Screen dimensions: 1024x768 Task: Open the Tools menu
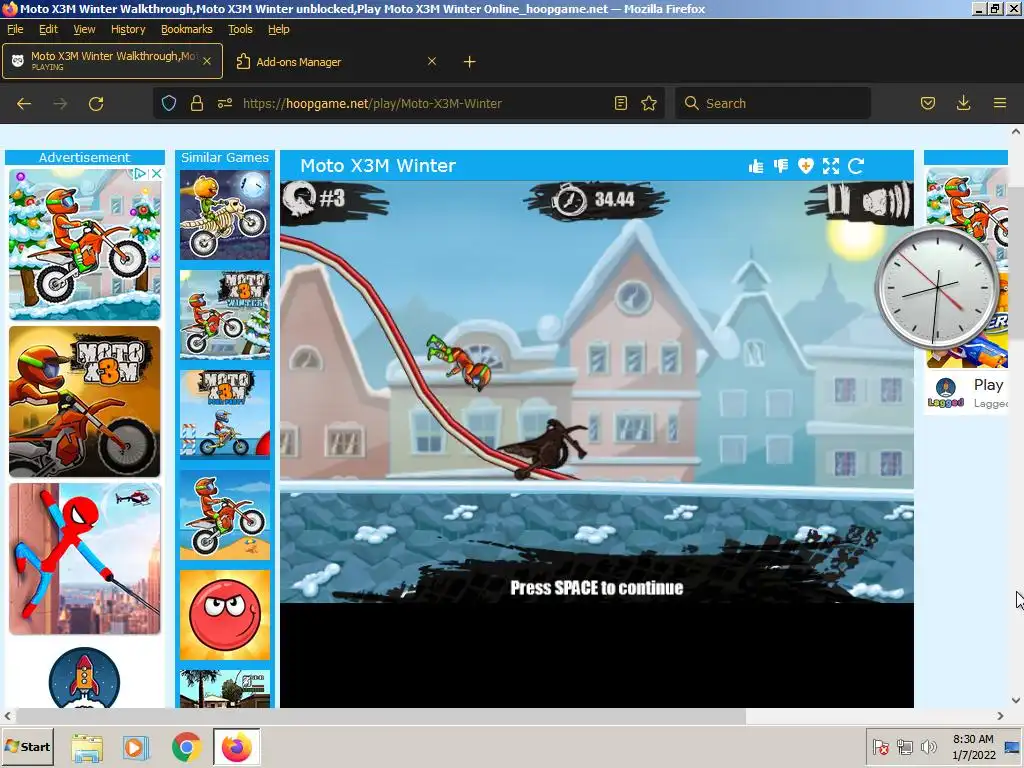coord(240,29)
